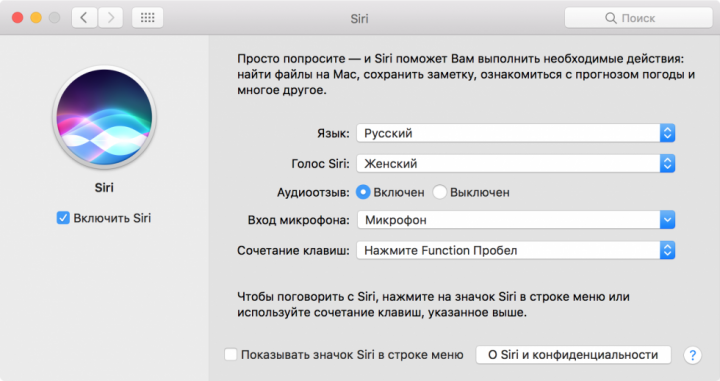Image resolution: width=720 pixels, height=381 pixels.
Task: Click the large Siri logo icon
Action: (104, 117)
